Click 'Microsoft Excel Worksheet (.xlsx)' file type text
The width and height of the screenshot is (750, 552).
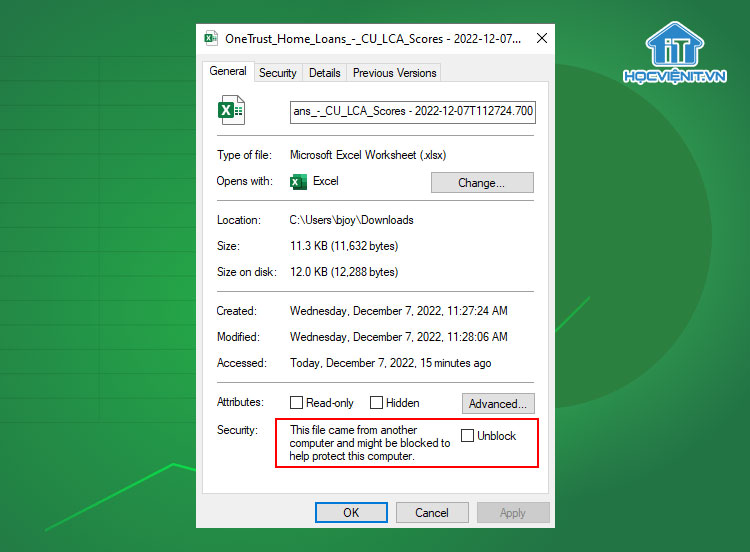(x=368, y=155)
